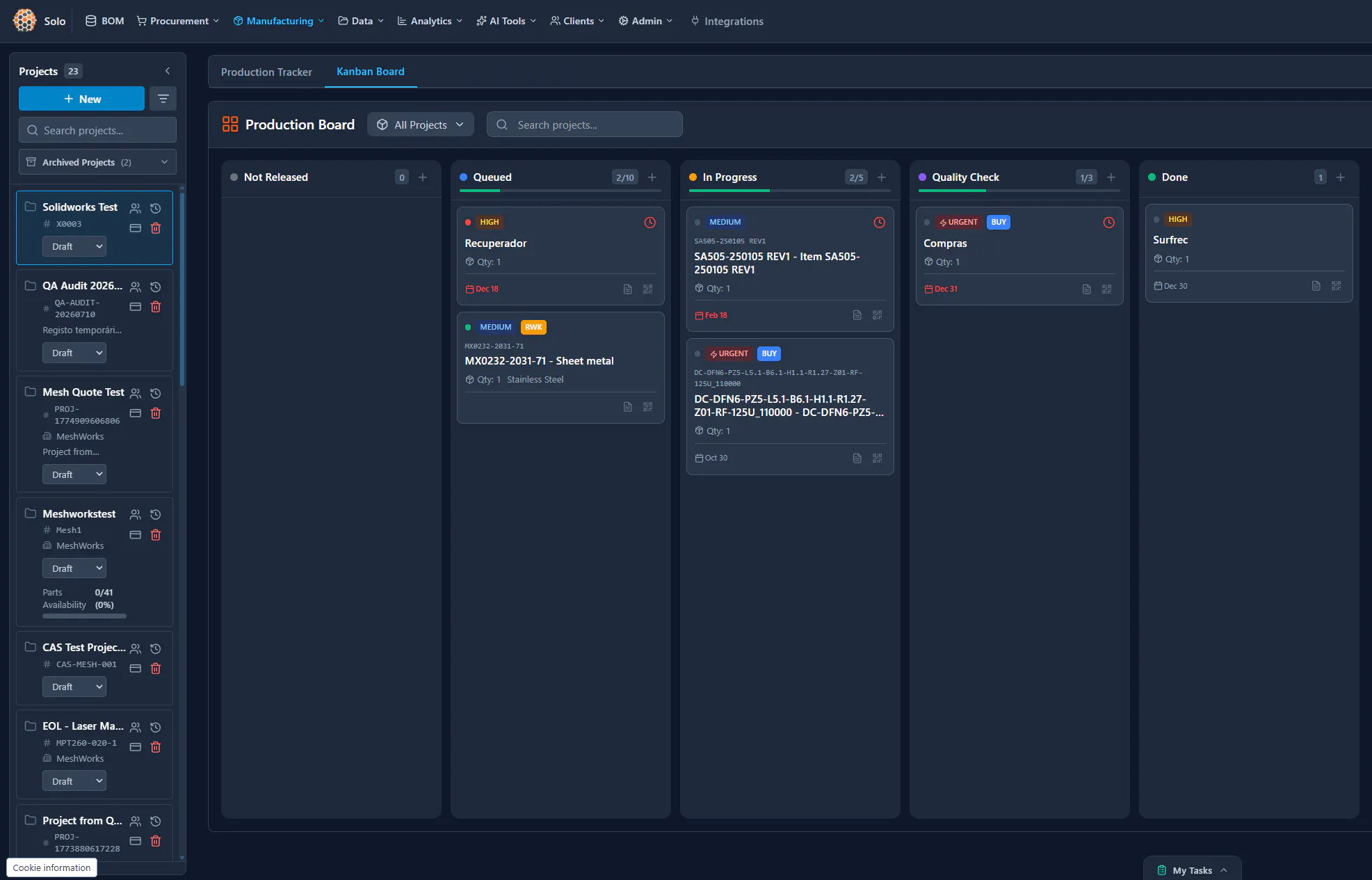
Task: Click the projects list scrollbar
Action: pyautogui.click(x=182, y=289)
